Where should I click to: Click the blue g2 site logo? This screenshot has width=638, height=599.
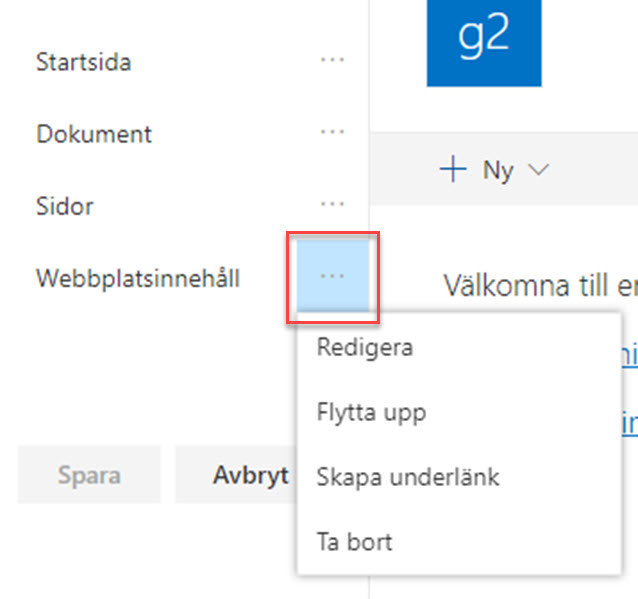(x=484, y=40)
